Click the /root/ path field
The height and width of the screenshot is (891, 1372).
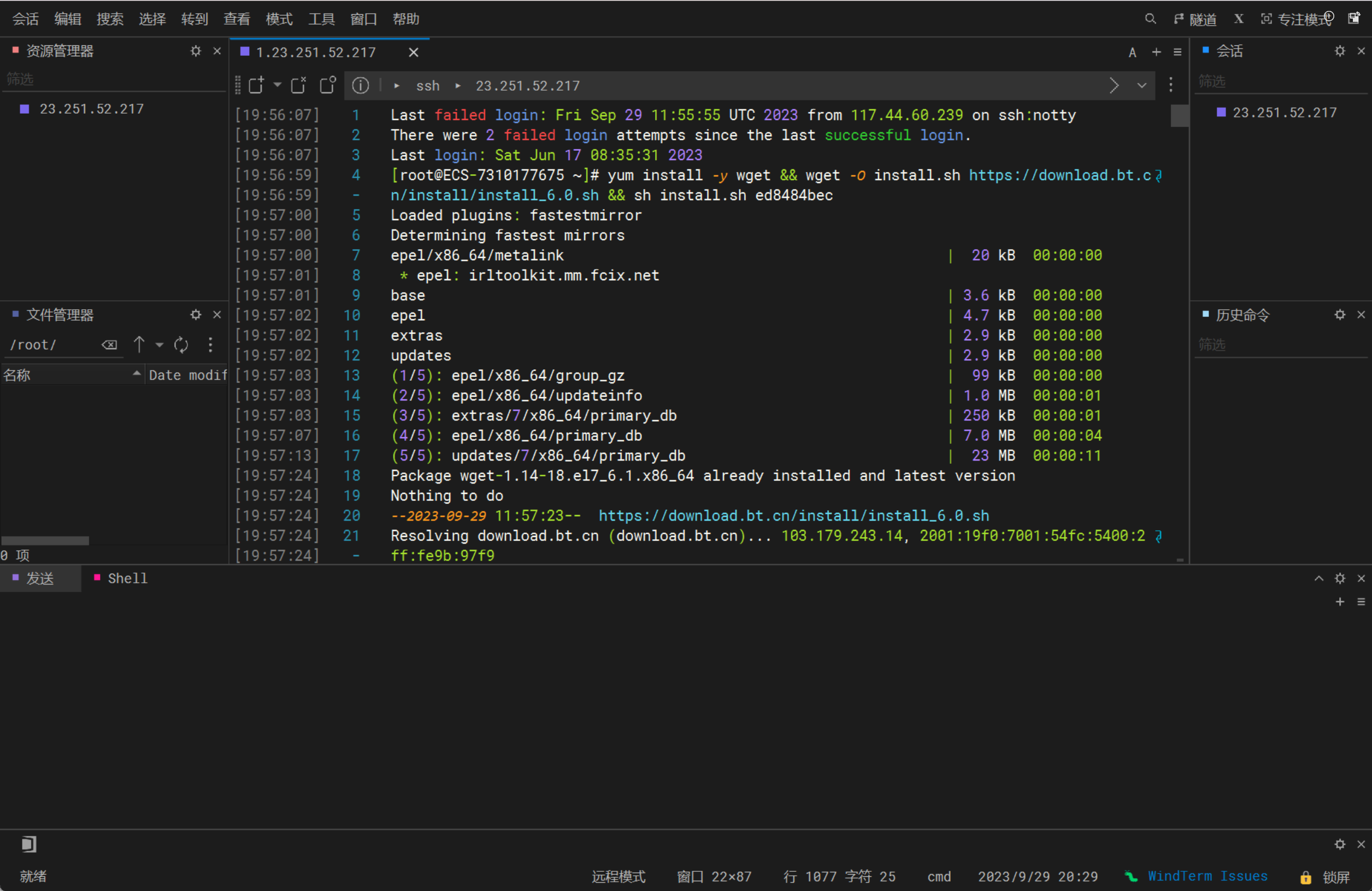(x=52, y=345)
